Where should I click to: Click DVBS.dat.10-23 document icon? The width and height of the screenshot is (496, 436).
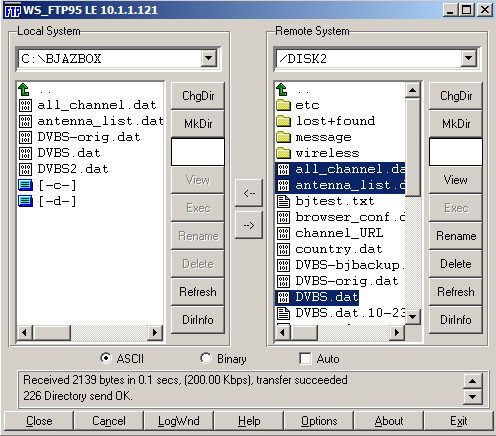[x=283, y=313]
